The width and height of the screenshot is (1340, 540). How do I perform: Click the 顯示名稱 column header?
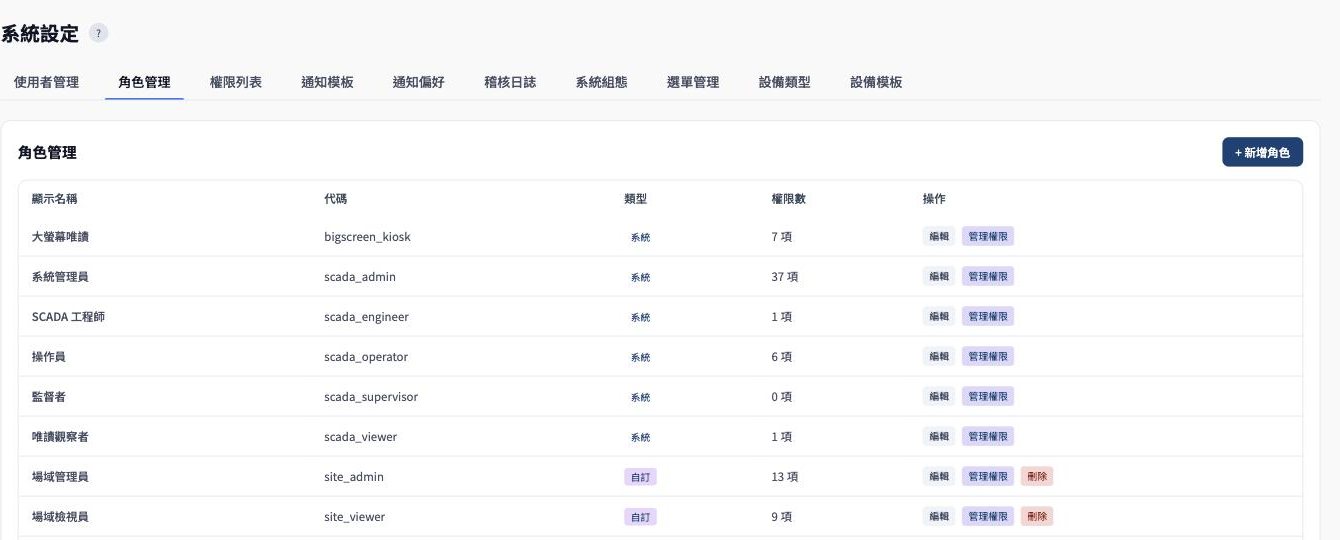pyautogui.click(x=54, y=199)
